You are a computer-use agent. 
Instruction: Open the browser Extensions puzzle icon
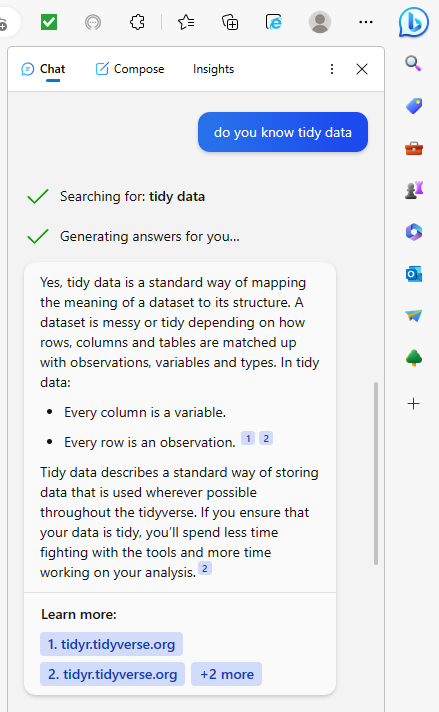pyautogui.click(x=137, y=22)
